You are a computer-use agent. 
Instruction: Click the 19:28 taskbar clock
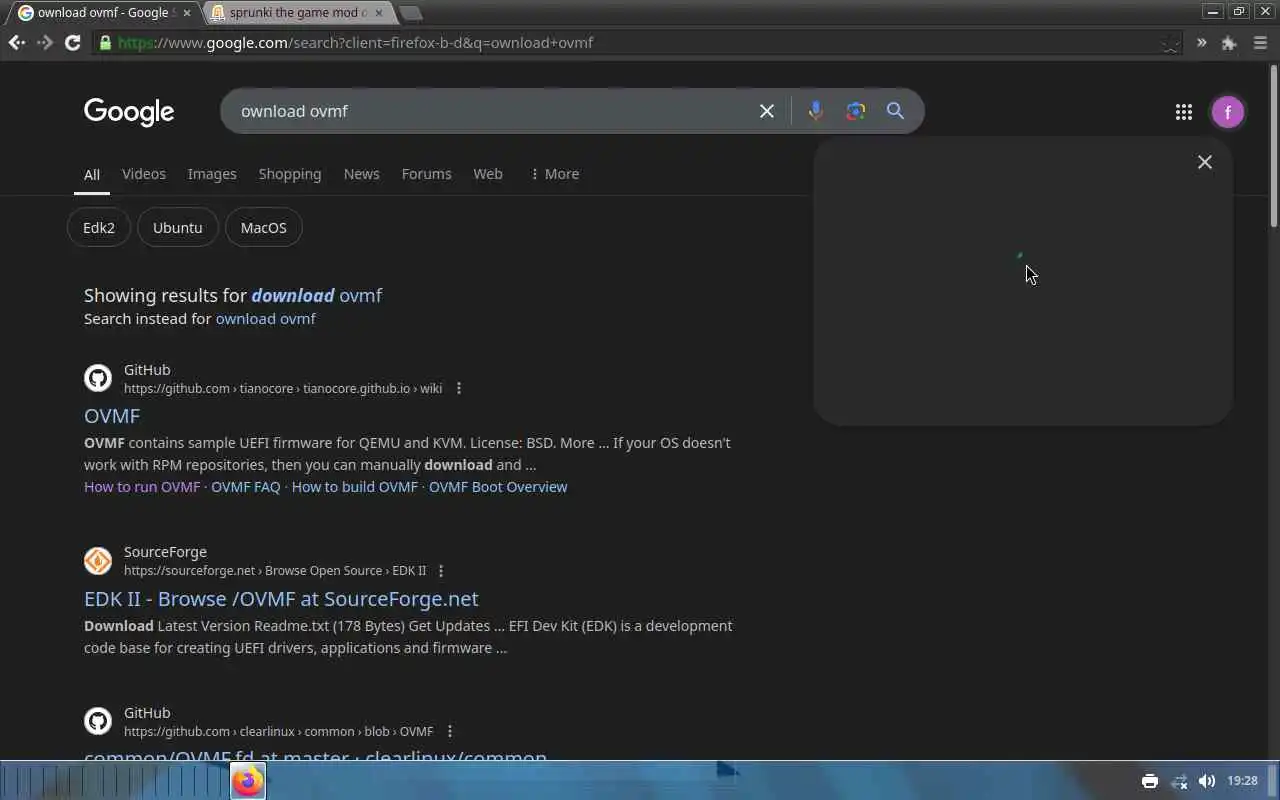(1242, 781)
